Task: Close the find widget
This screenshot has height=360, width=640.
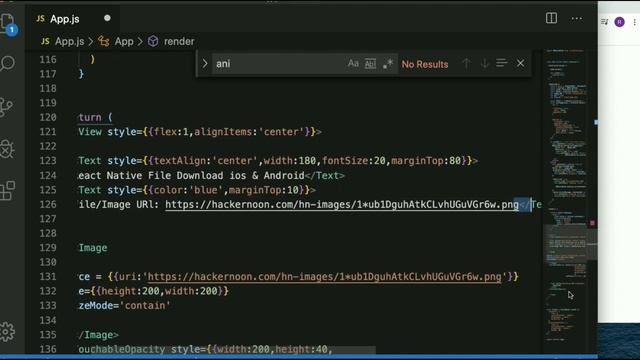Action: 520,64
